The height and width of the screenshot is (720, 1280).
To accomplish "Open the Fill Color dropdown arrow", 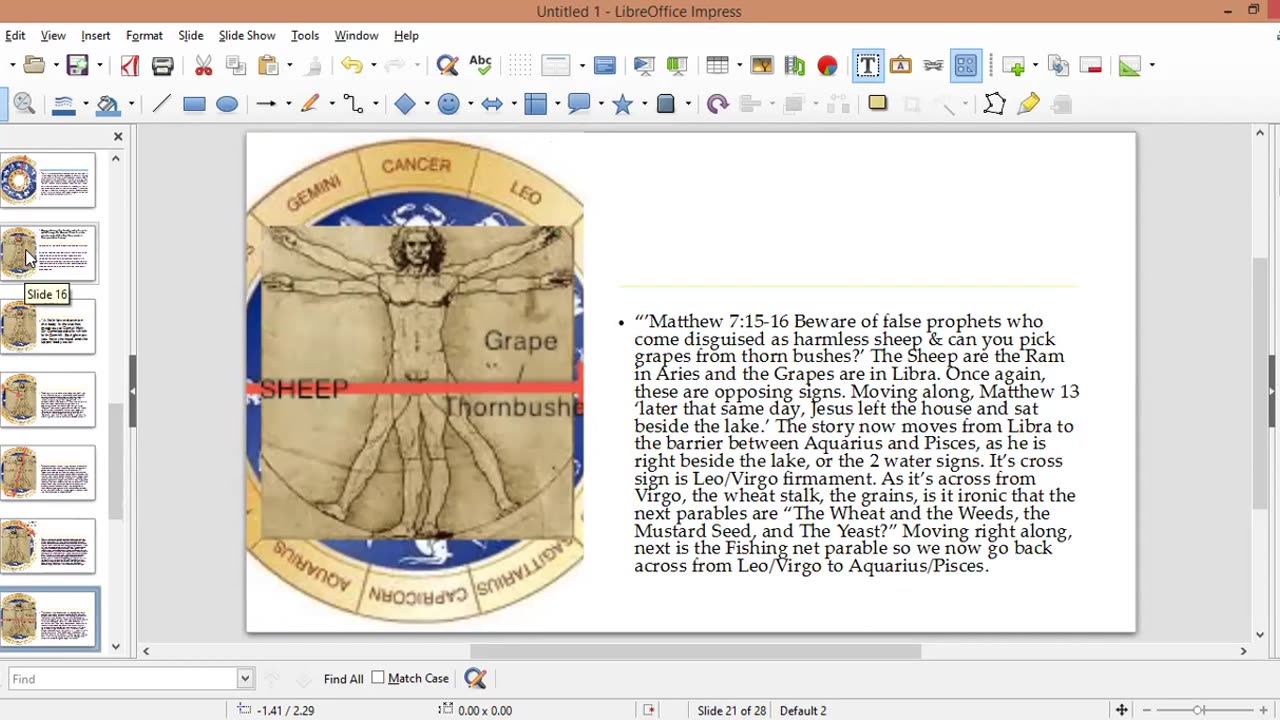I will click(x=129, y=104).
